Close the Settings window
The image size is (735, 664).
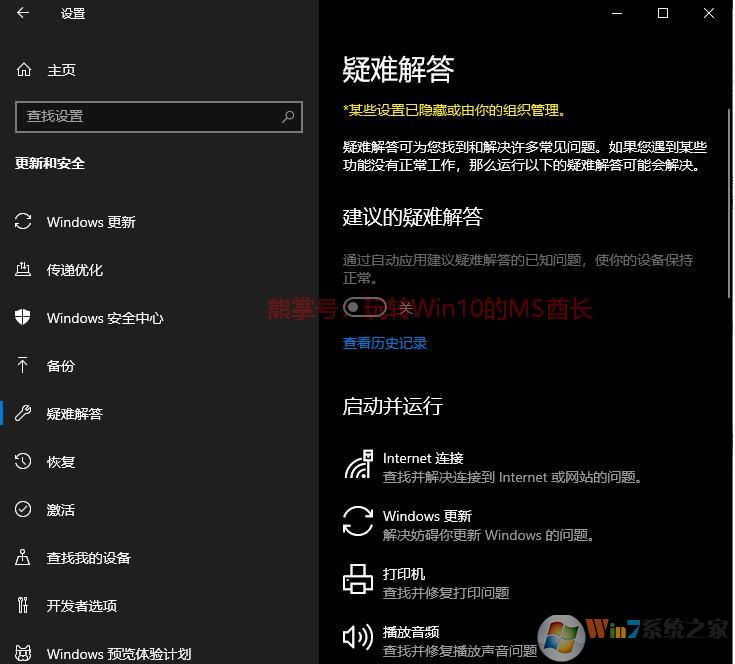pyautogui.click(x=709, y=13)
